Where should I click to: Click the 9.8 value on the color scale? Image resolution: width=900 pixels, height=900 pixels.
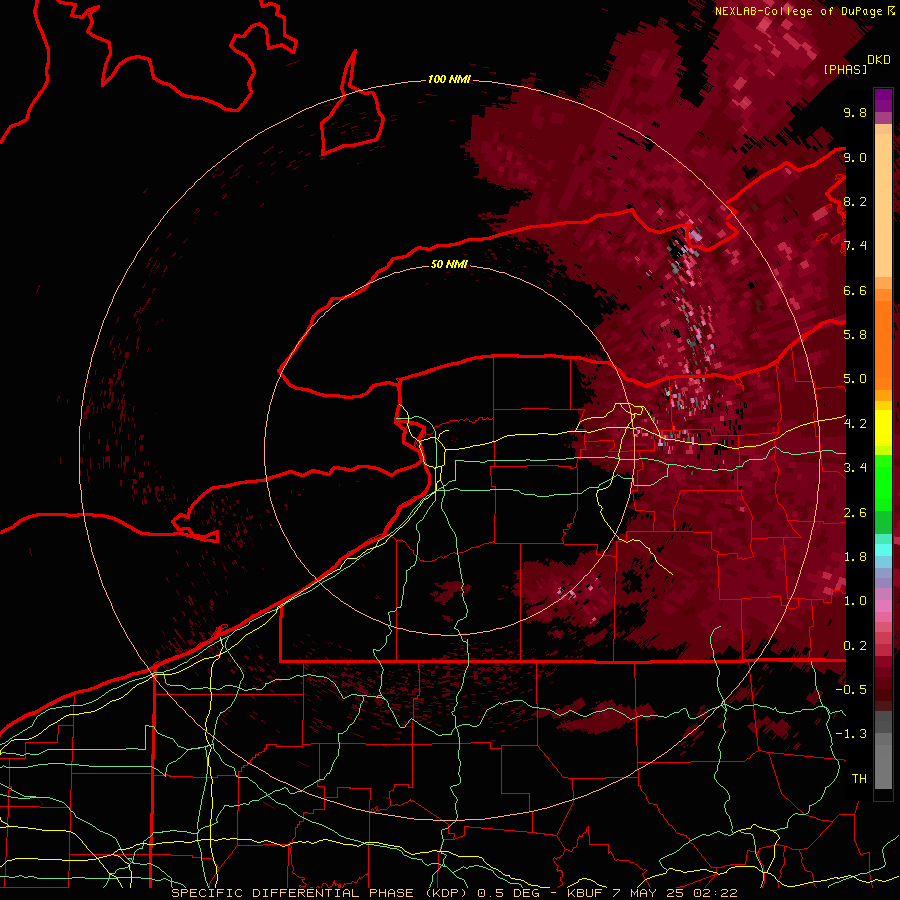(x=855, y=112)
